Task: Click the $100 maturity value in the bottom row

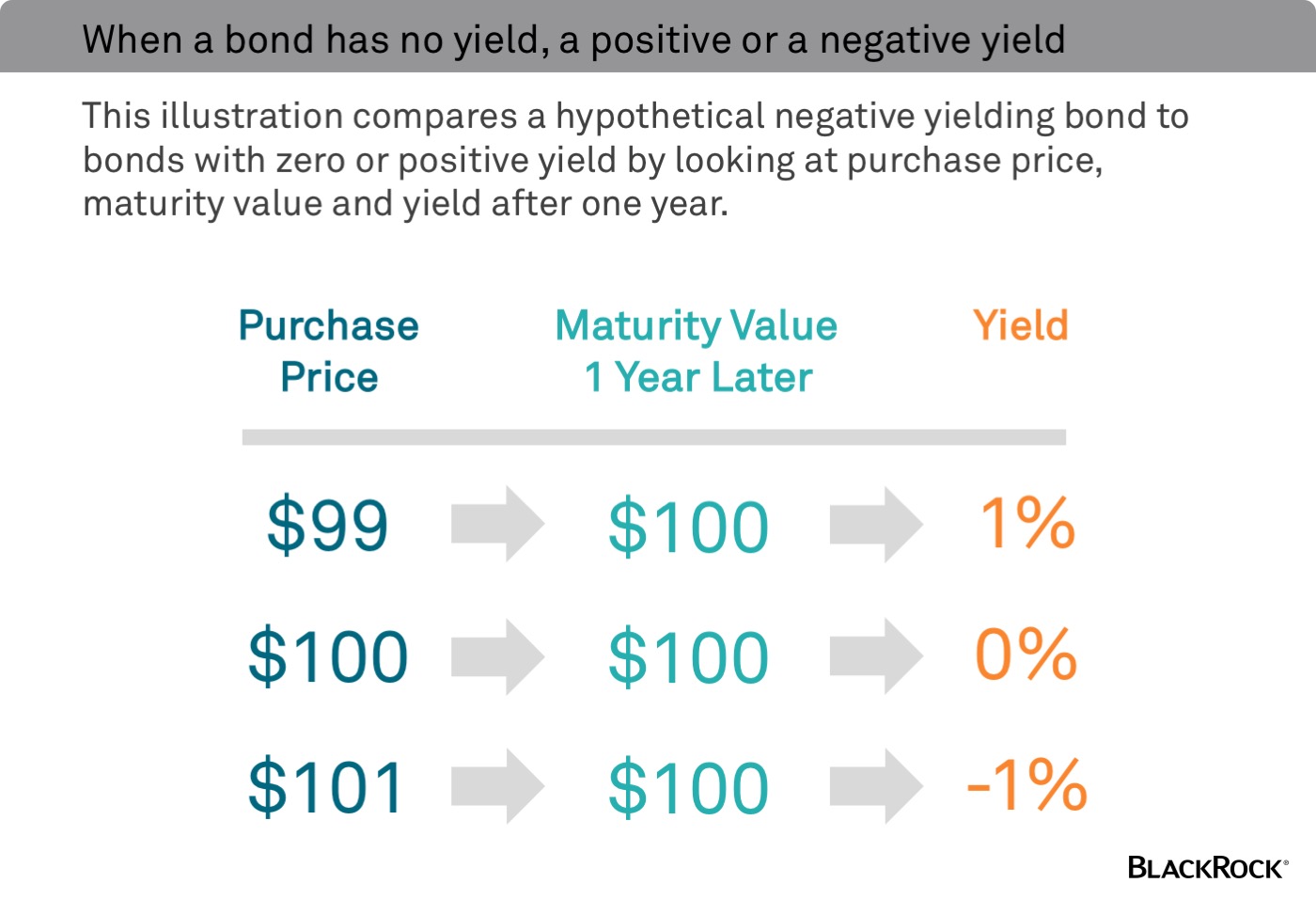Action: (x=688, y=788)
